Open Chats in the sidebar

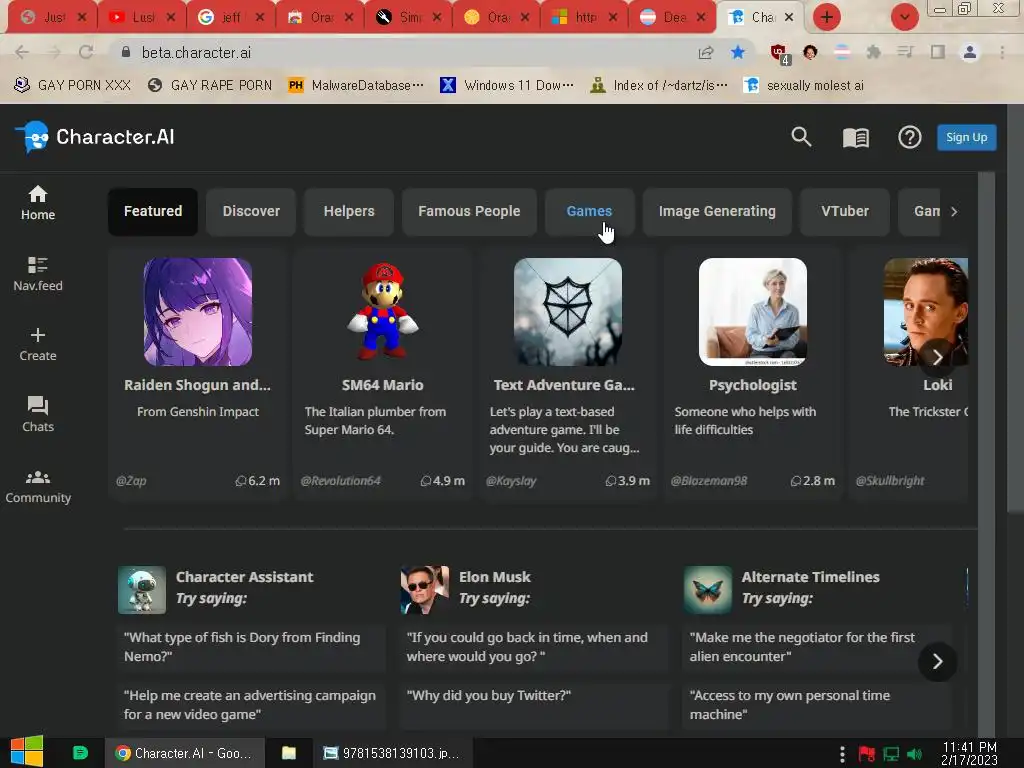point(38,415)
